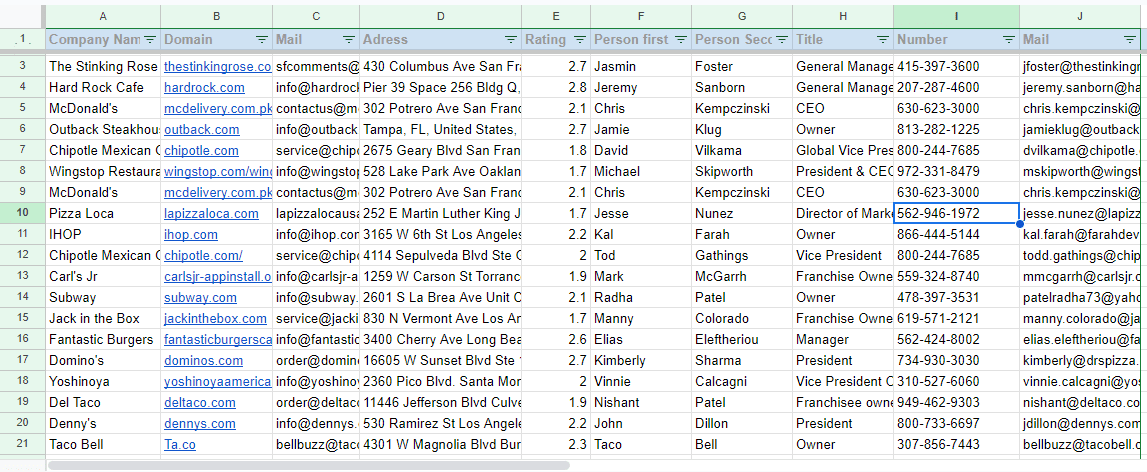The image size is (1147, 472).
Task: Select column D header
Action: pos(440,16)
